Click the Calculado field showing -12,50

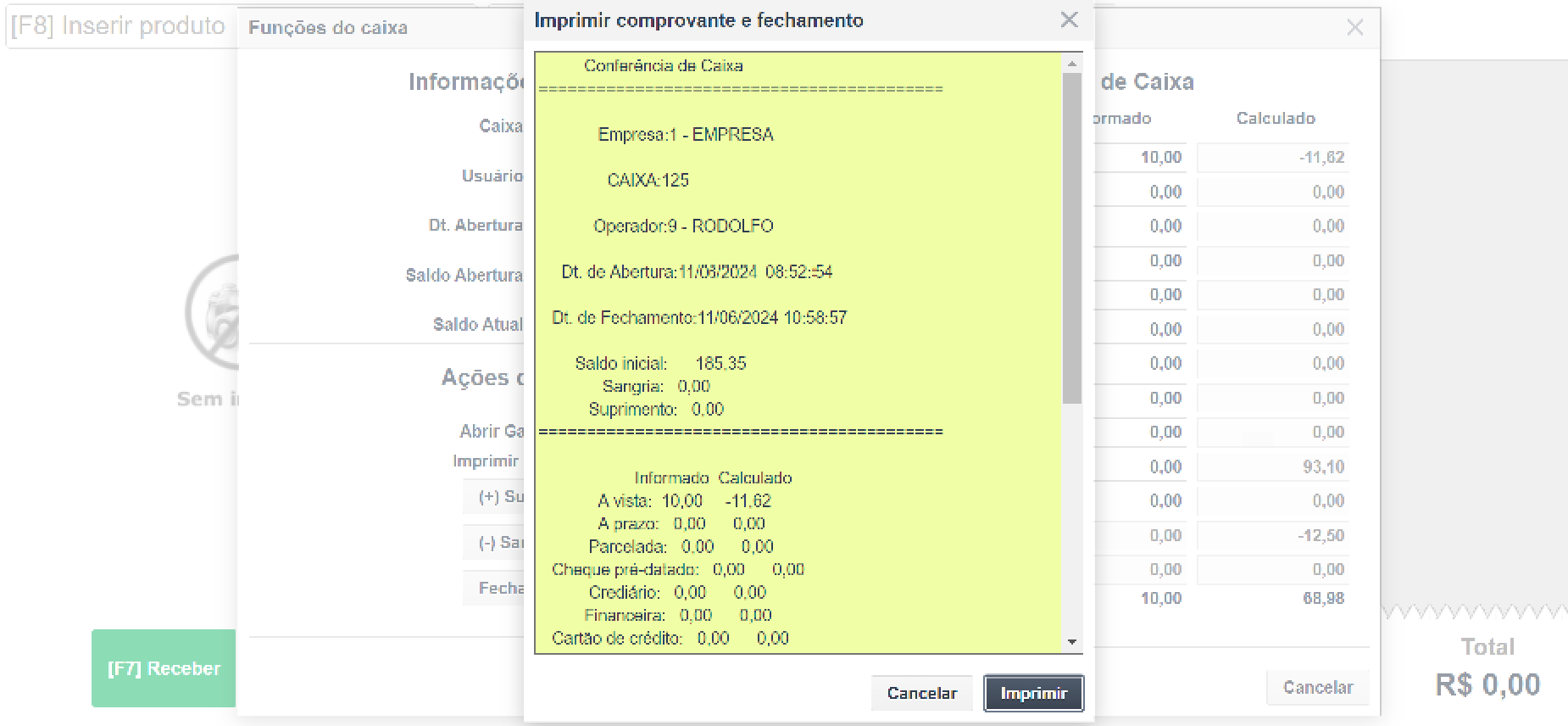[x=1273, y=535]
